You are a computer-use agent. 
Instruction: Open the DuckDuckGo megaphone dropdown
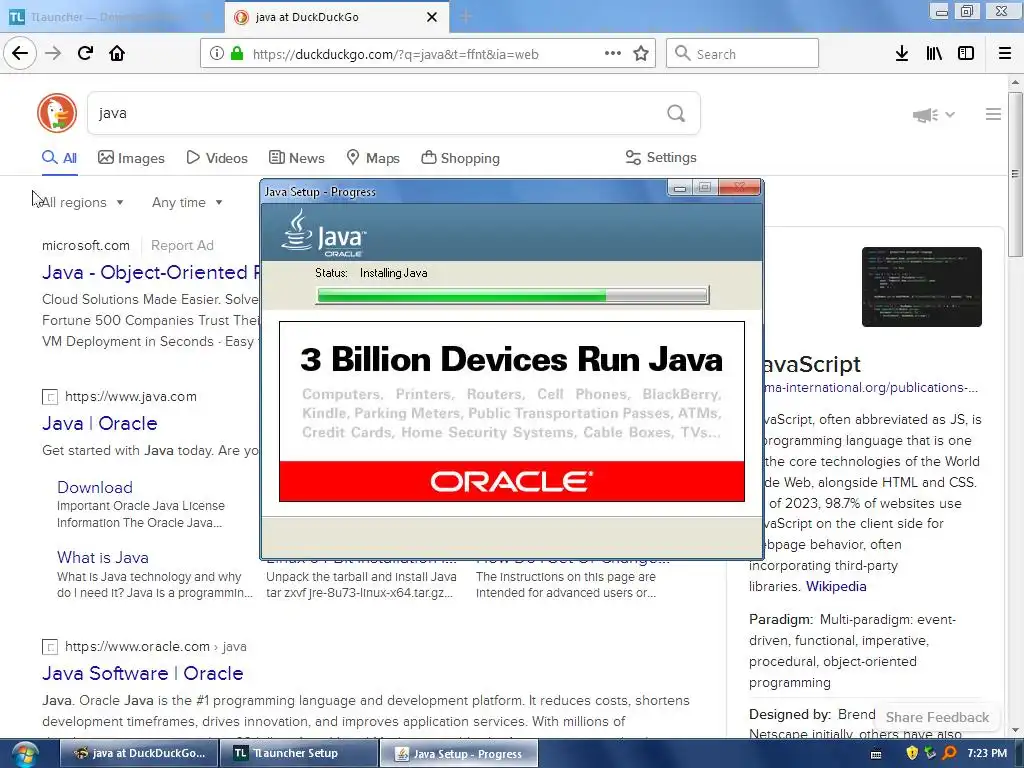coord(934,115)
